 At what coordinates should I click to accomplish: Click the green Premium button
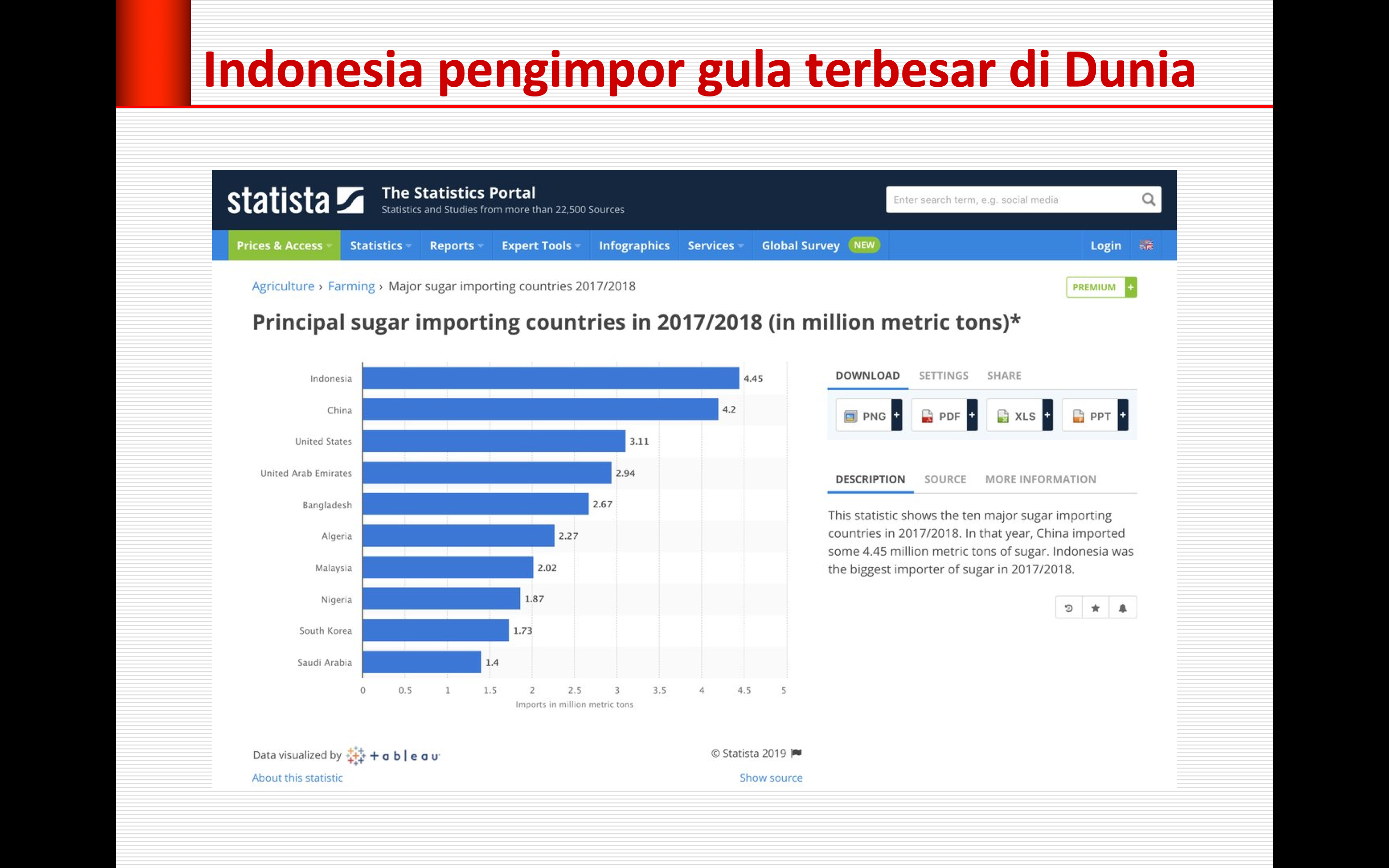click(1100, 287)
